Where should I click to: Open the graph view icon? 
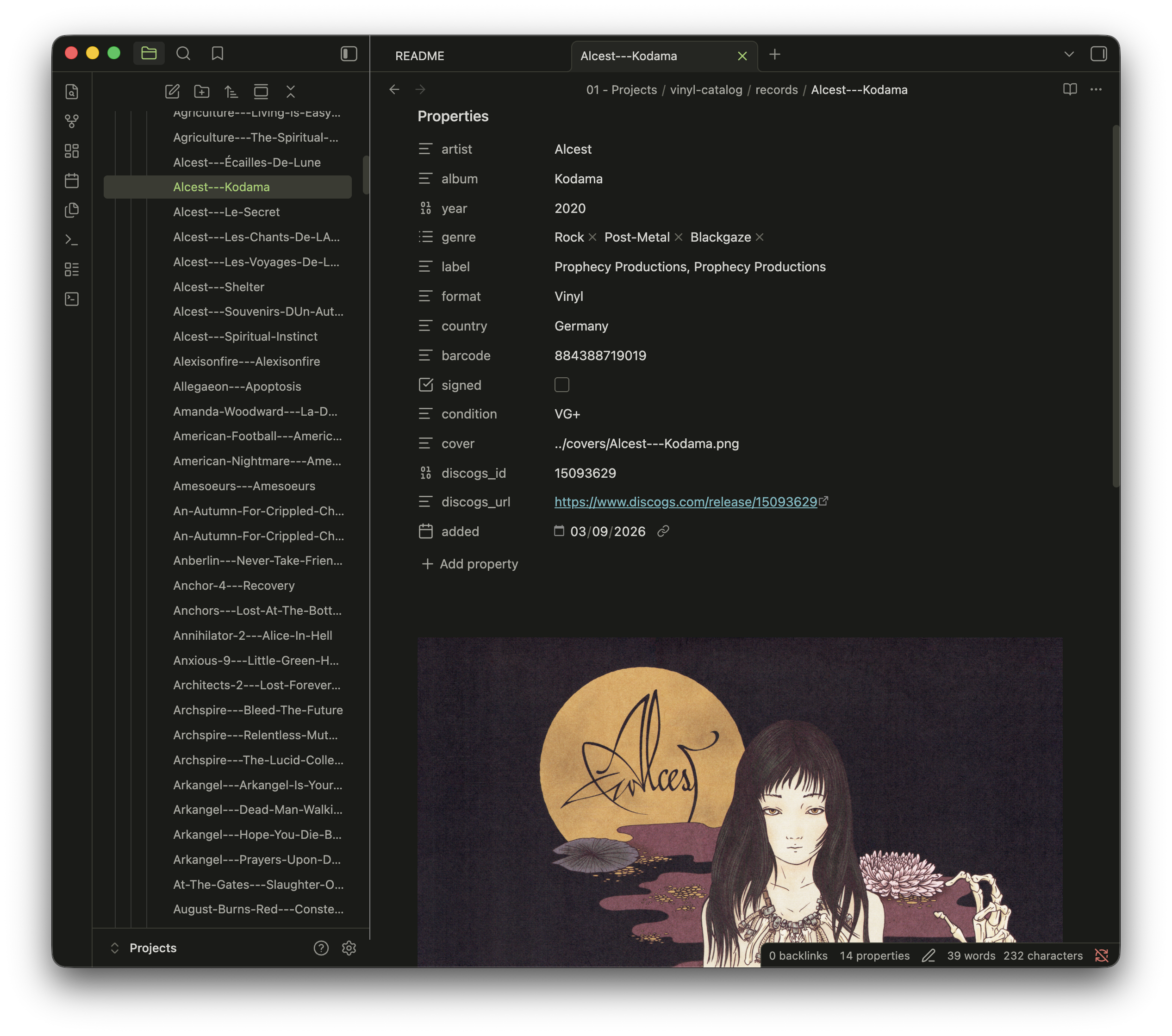[72, 121]
